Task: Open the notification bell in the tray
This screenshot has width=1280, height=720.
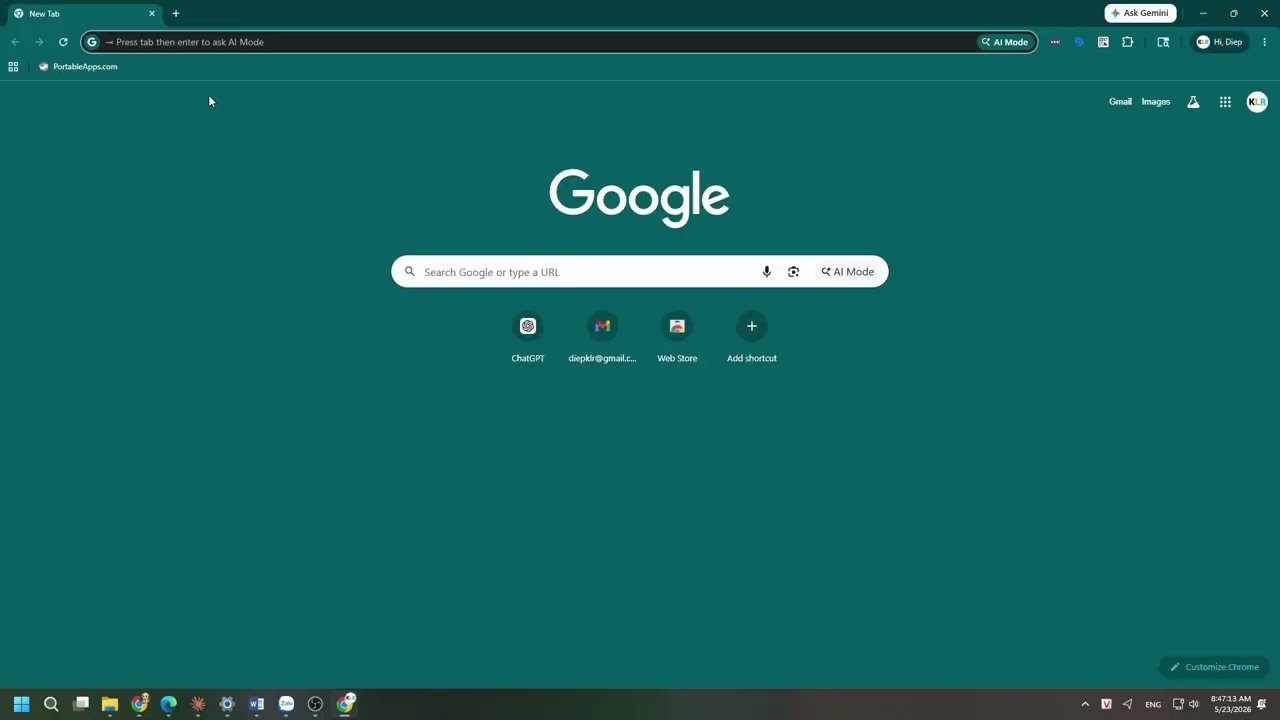Action: click(x=1262, y=704)
